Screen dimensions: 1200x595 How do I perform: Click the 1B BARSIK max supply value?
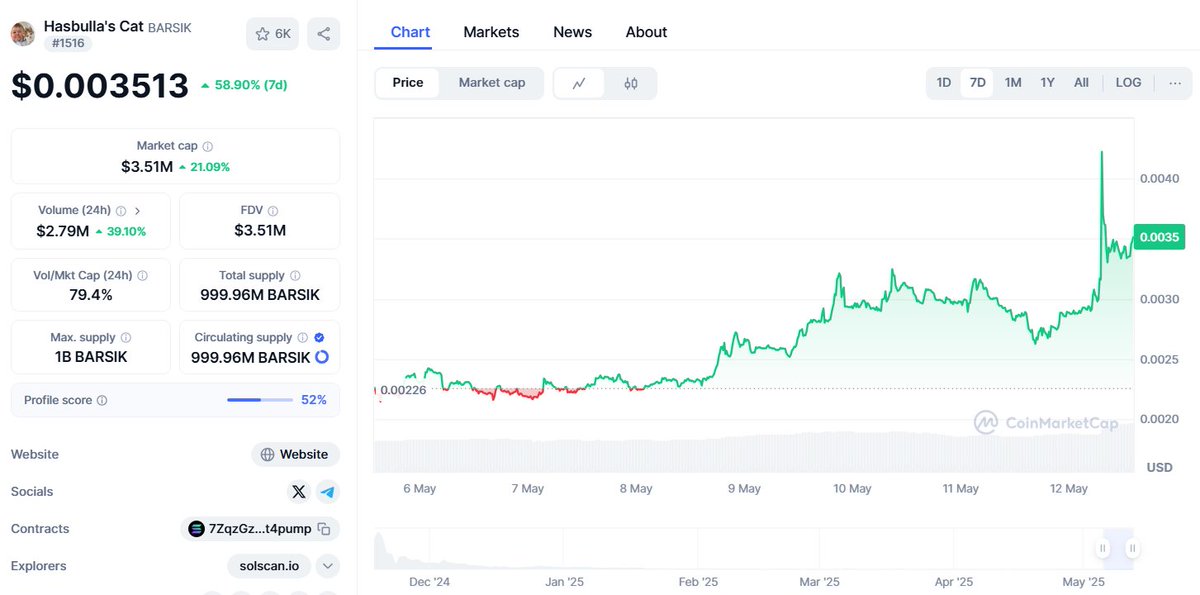(x=91, y=357)
